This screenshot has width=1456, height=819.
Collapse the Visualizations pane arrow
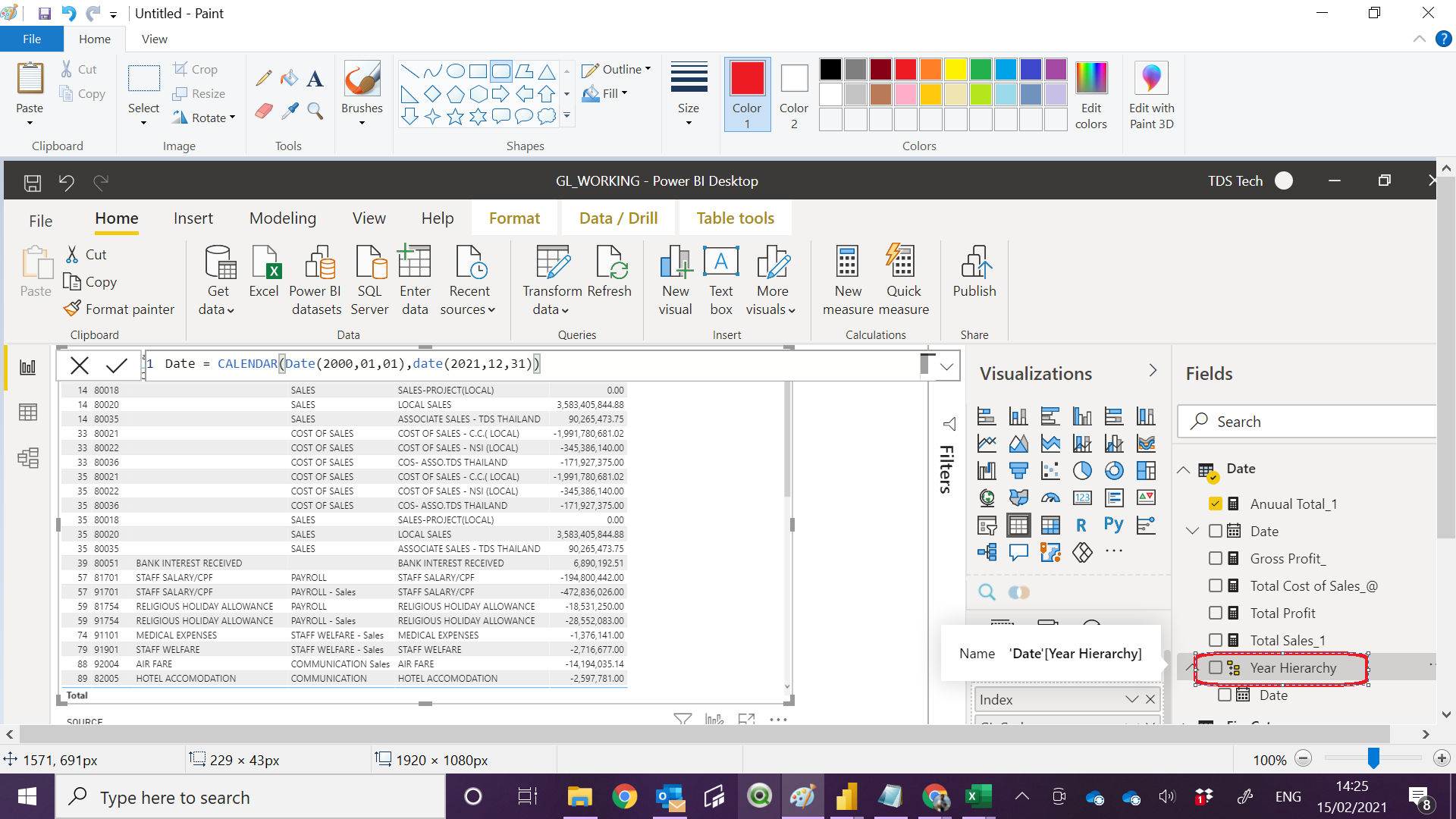tap(1153, 371)
